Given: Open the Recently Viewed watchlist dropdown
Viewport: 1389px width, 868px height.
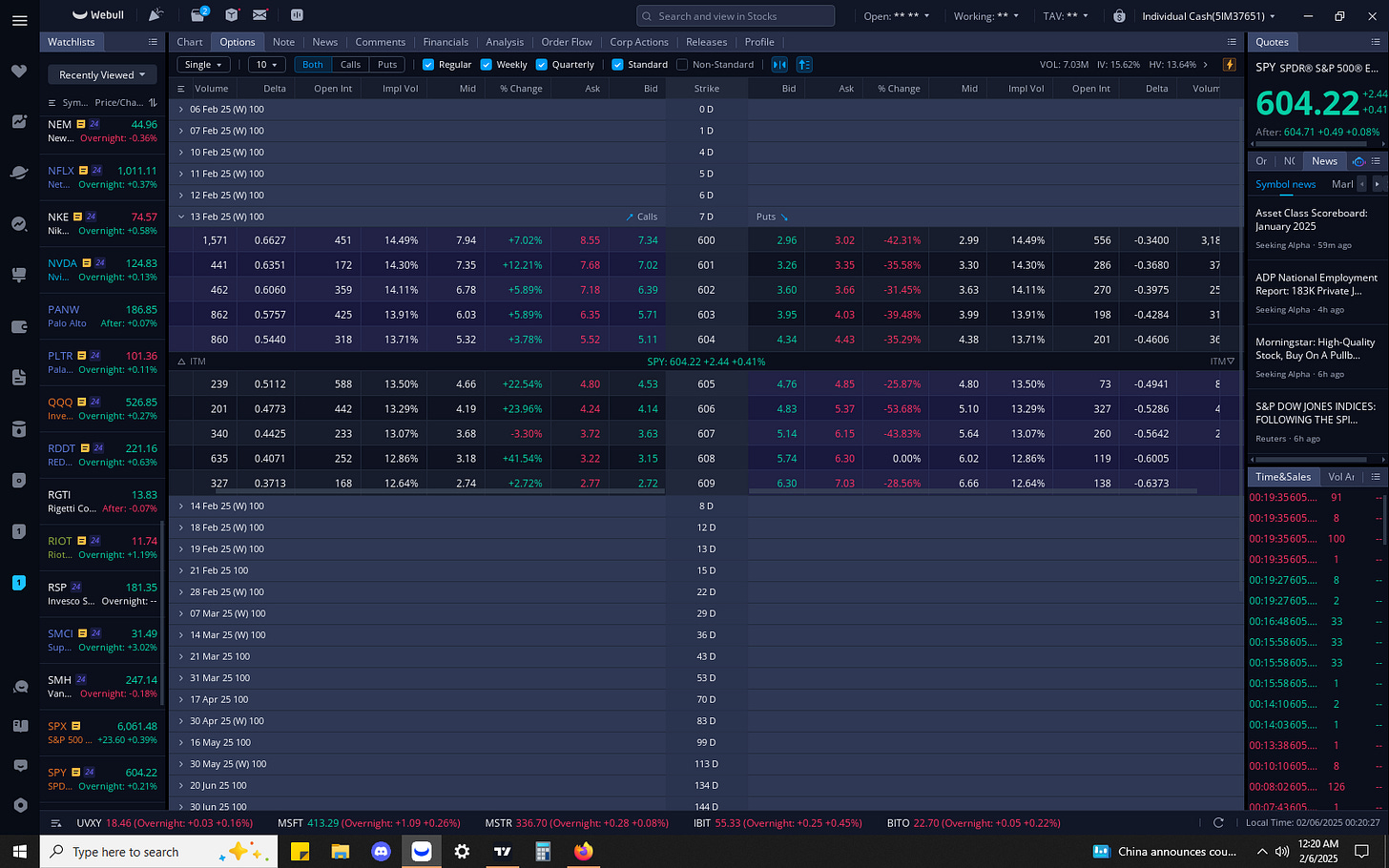Looking at the screenshot, I should (103, 74).
